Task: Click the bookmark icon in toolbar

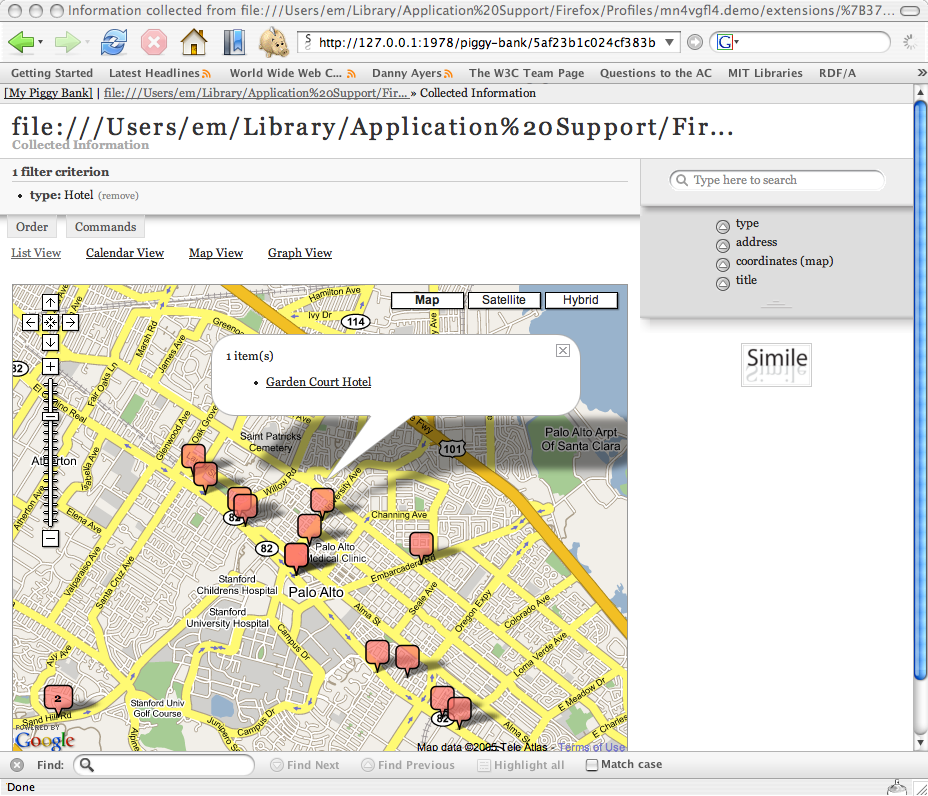Action: pos(234,43)
